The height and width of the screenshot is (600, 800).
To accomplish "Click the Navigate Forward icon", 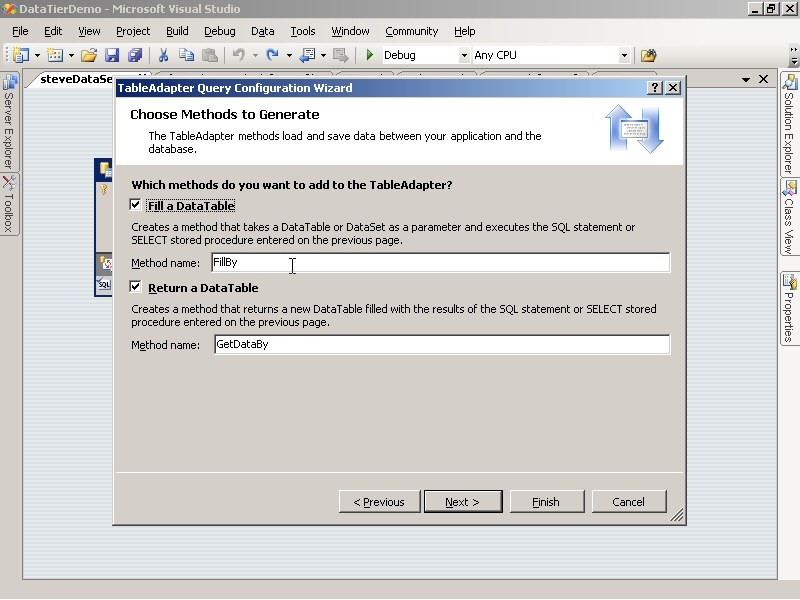I will click(340, 55).
